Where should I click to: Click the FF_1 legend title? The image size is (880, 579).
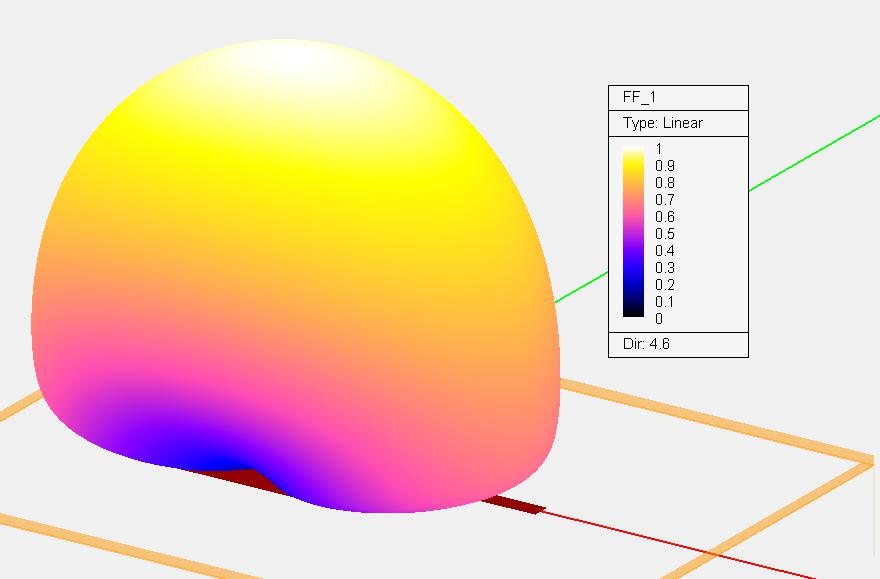(x=639, y=97)
